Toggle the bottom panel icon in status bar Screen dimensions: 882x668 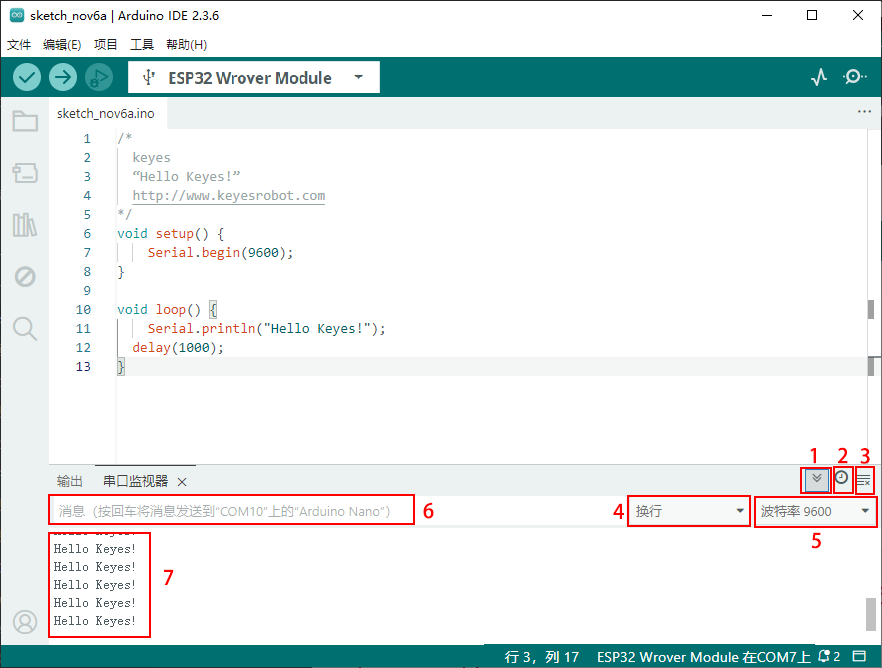859,656
